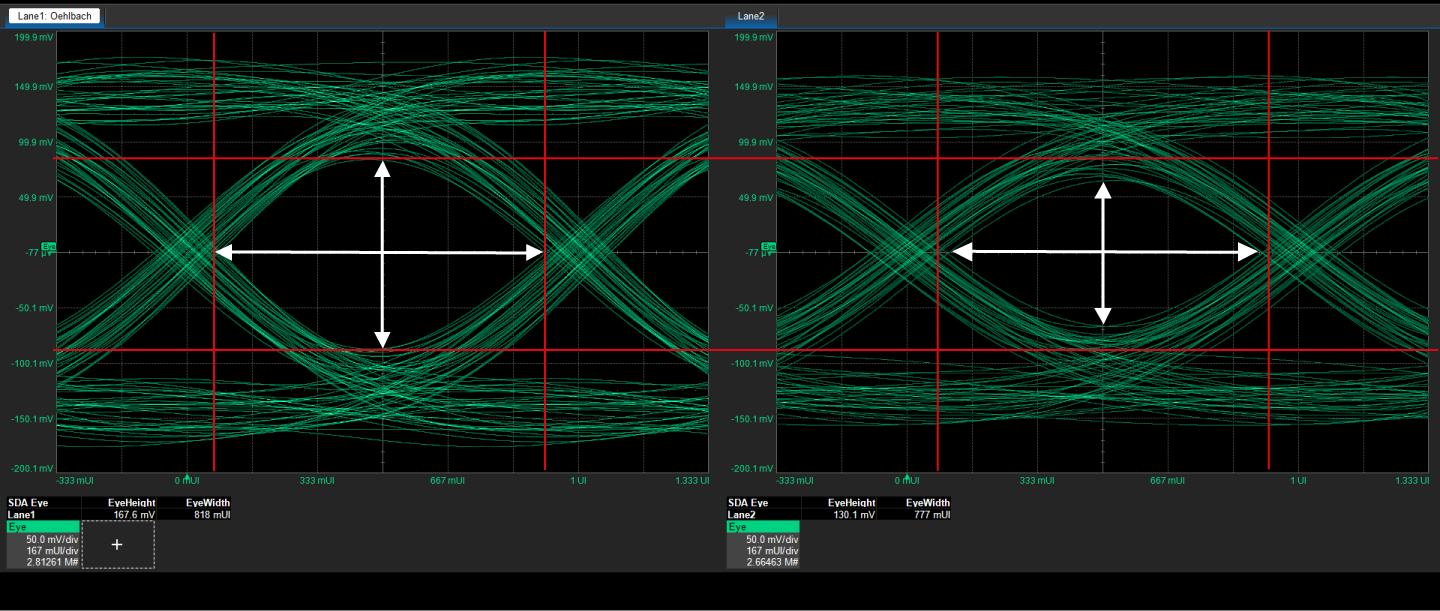Select the SDA Eye table header for Lane2
The height and width of the screenshot is (611, 1440).
point(749,503)
